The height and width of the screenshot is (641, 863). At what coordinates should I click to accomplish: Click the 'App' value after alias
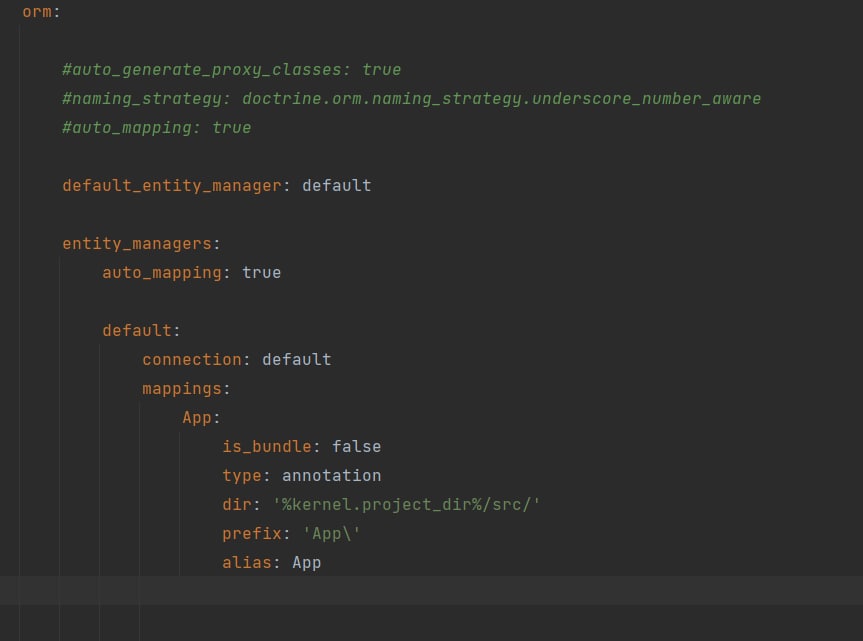click(x=307, y=563)
